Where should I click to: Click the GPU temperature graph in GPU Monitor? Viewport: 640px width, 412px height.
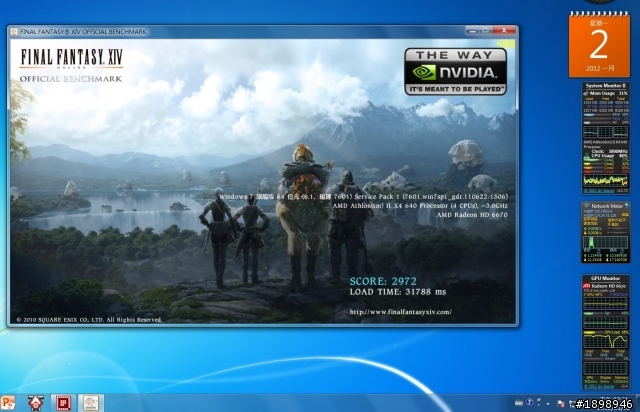(605, 304)
